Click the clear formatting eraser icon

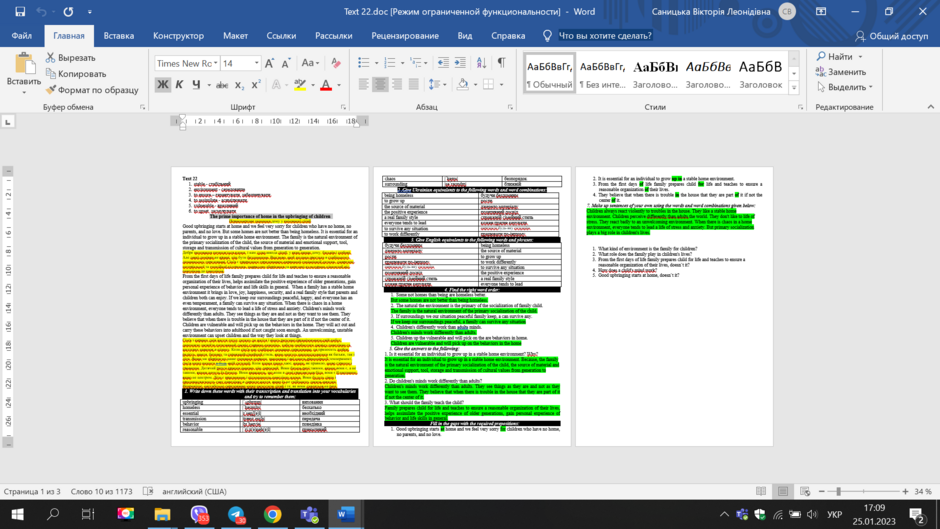point(336,62)
